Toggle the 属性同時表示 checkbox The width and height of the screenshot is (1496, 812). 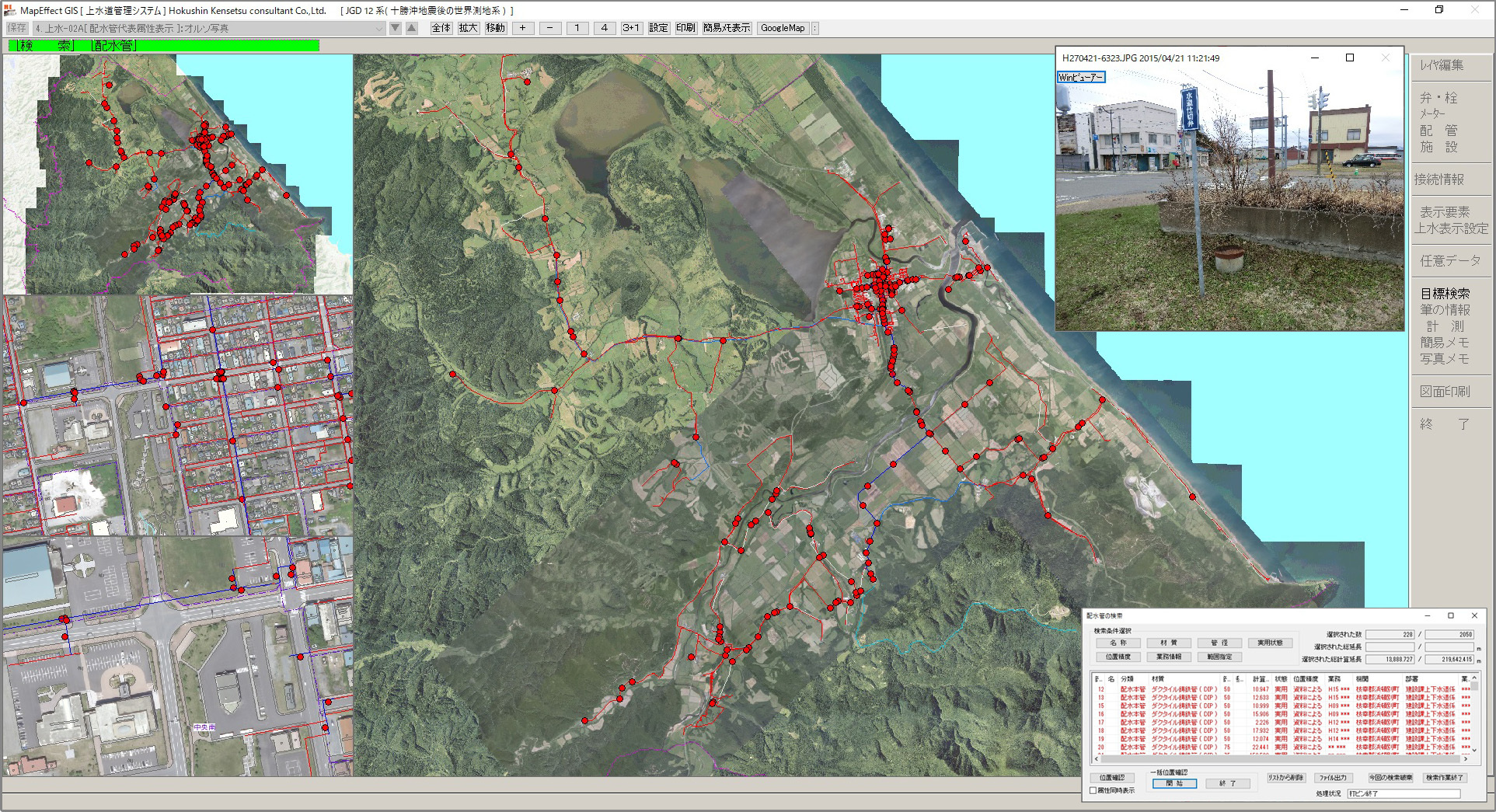[x=1093, y=790]
